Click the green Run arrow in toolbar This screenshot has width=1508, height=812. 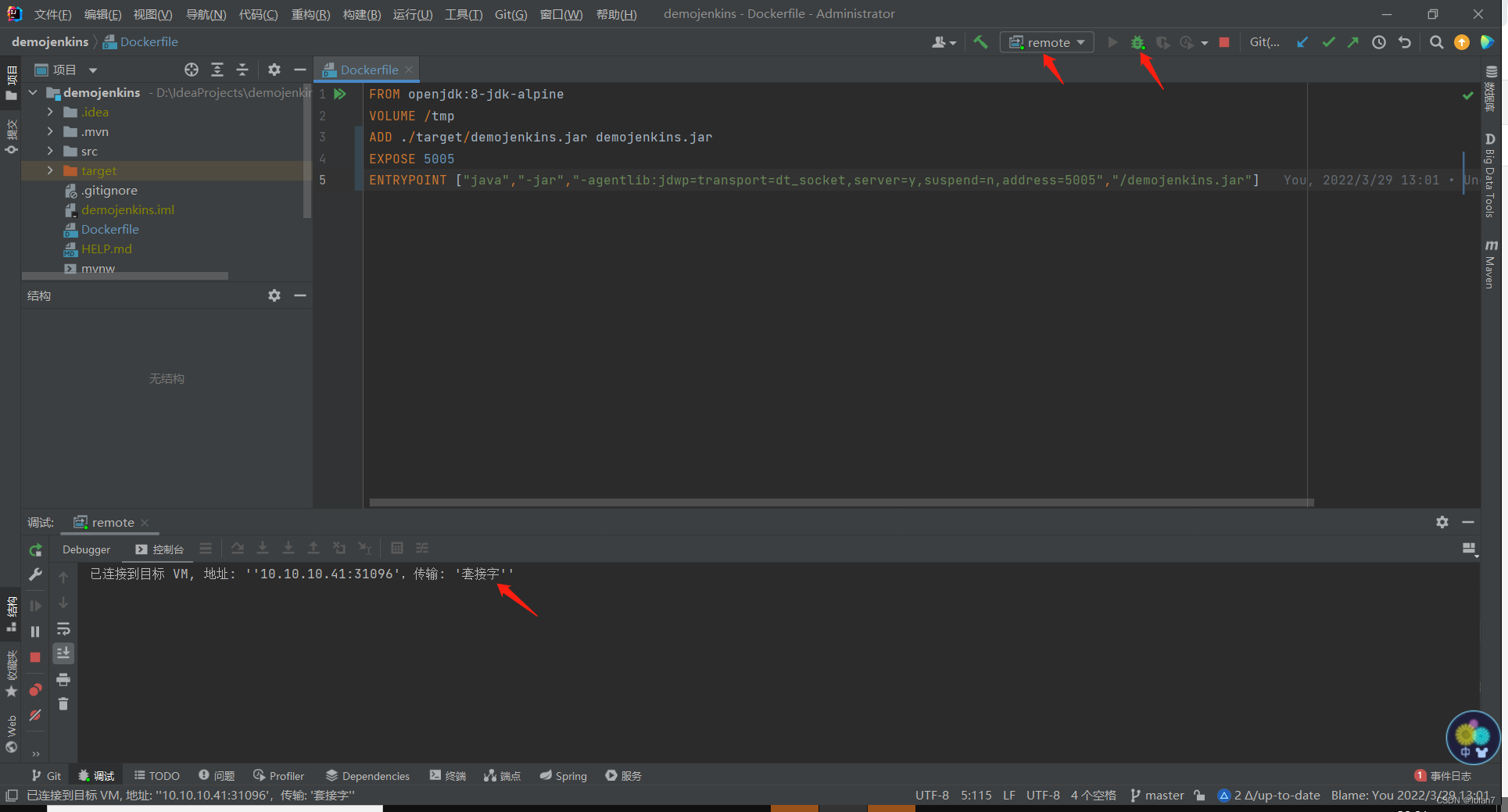click(1112, 42)
